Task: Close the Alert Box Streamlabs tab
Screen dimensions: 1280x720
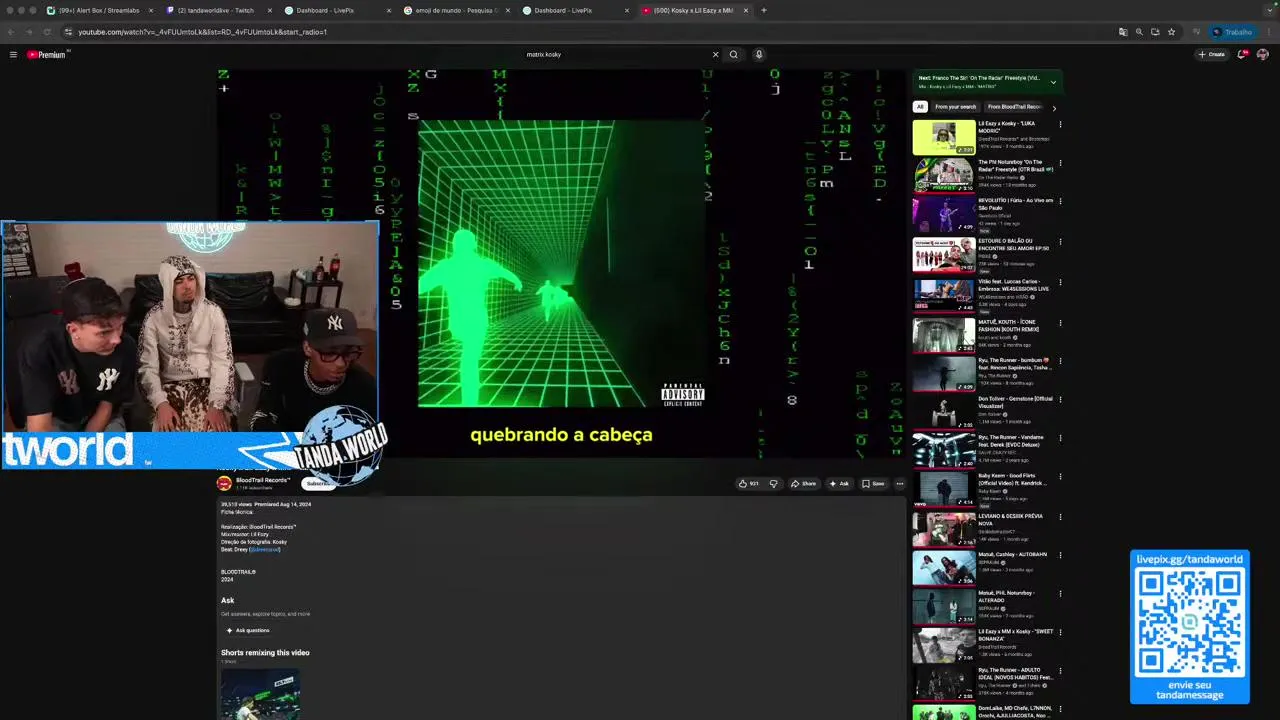Action: coord(151,10)
